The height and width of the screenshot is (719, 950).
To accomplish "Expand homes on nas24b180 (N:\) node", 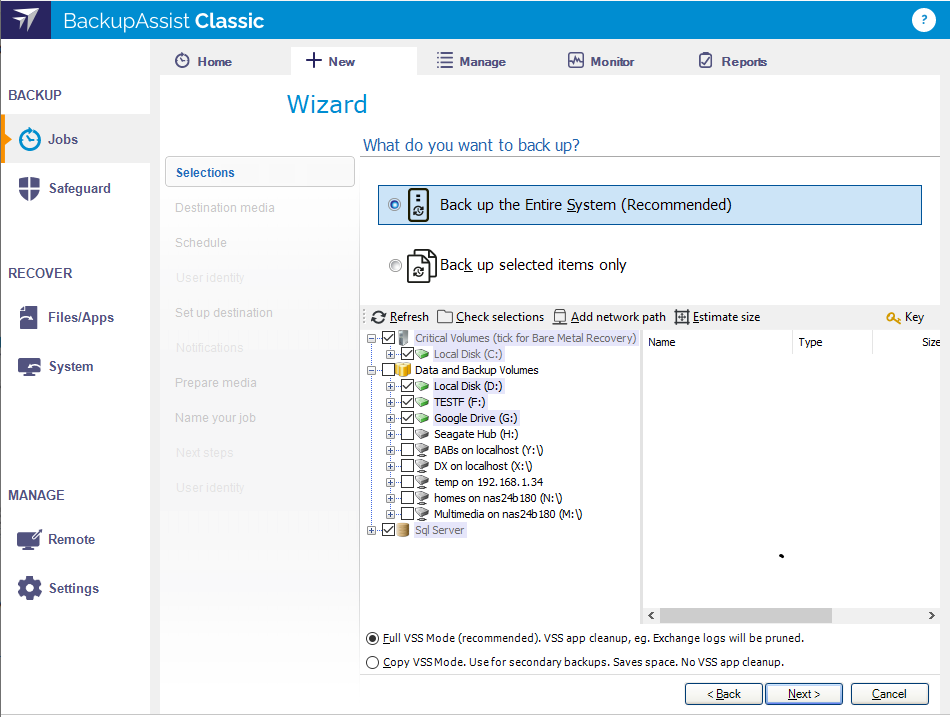I will click(x=390, y=499).
